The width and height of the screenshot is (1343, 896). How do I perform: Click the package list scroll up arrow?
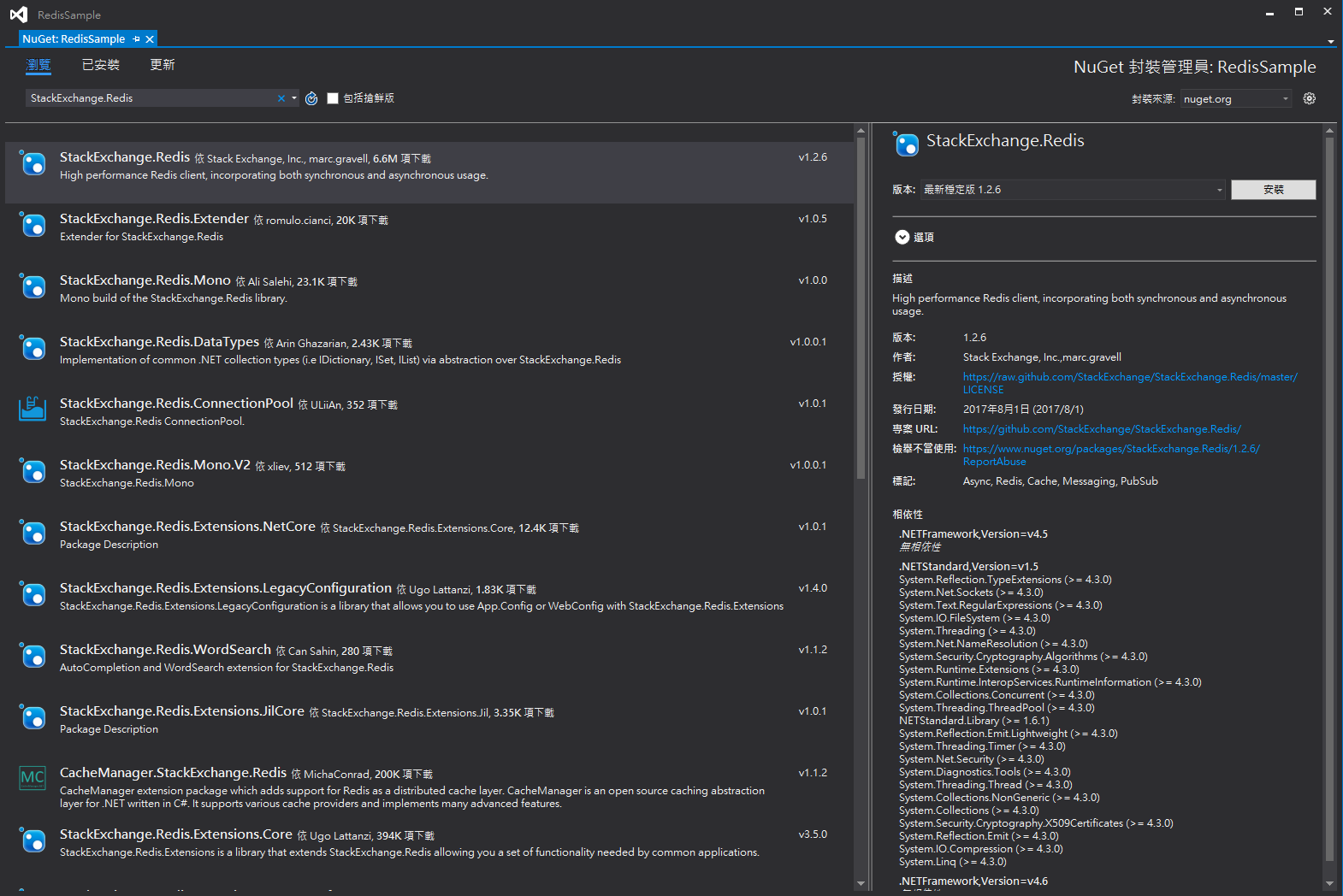click(x=861, y=131)
